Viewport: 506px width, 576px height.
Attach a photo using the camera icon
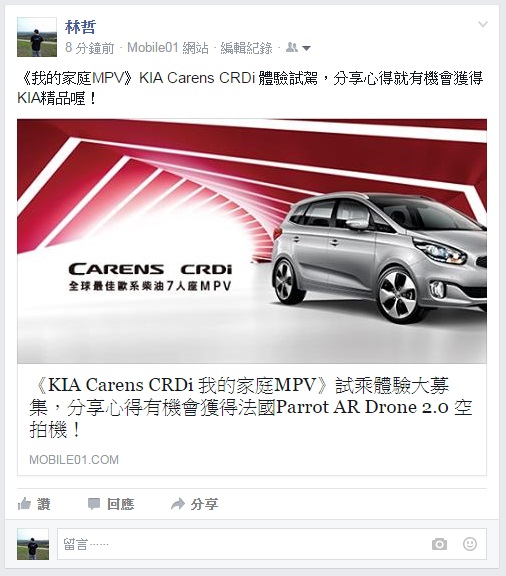pyautogui.click(x=439, y=544)
